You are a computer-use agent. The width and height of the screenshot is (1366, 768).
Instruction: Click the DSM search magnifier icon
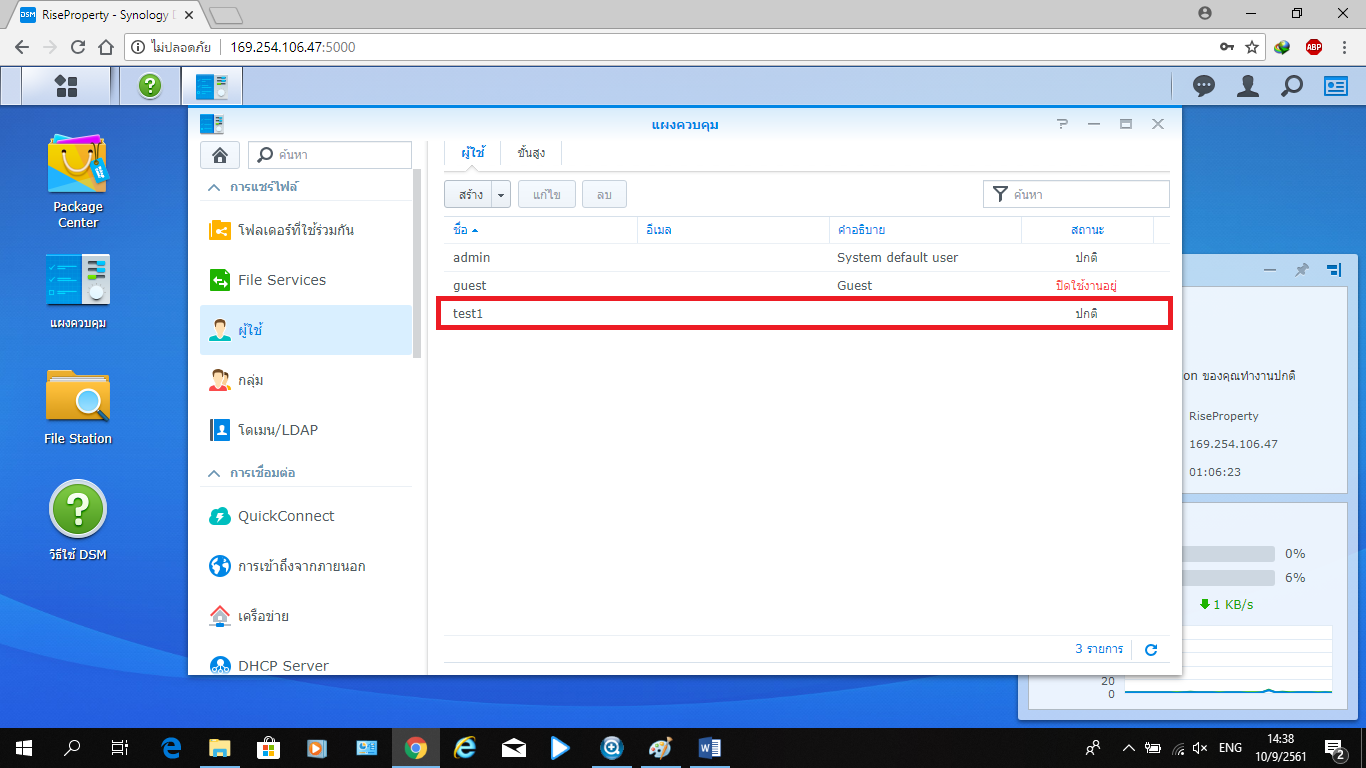coord(1292,87)
